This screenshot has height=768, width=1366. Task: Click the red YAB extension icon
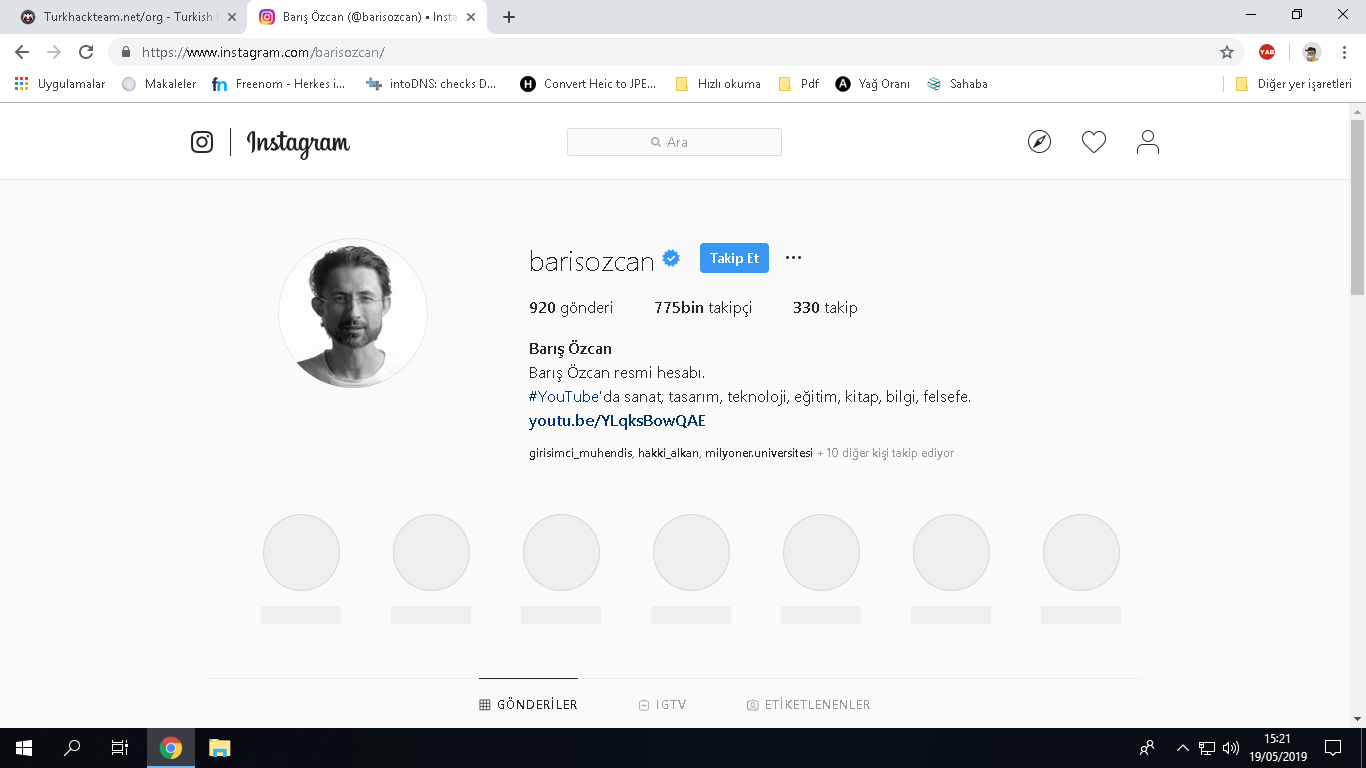(x=1267, y=52)
